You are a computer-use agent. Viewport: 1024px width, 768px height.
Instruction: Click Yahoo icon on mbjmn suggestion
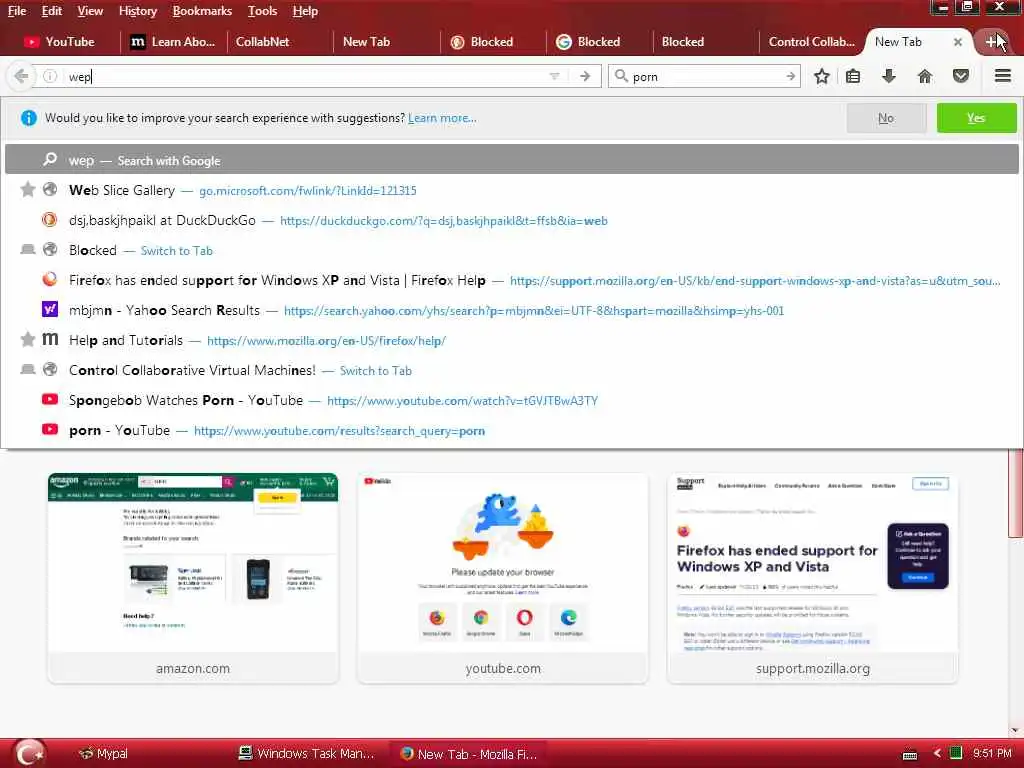[x=50, y=309]
